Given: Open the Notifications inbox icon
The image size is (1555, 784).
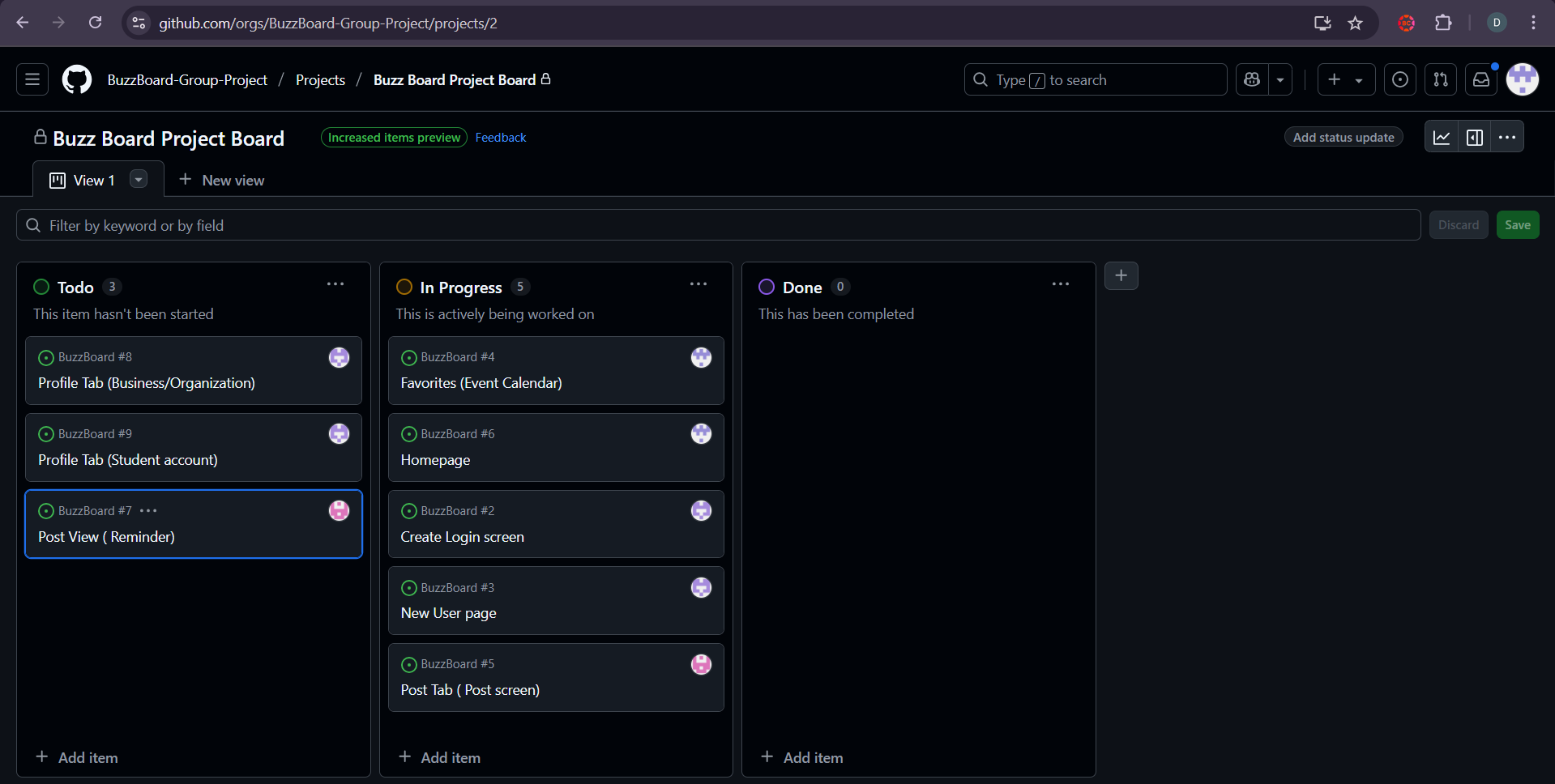Looking at the screenshot, I should click(1481, 79).
